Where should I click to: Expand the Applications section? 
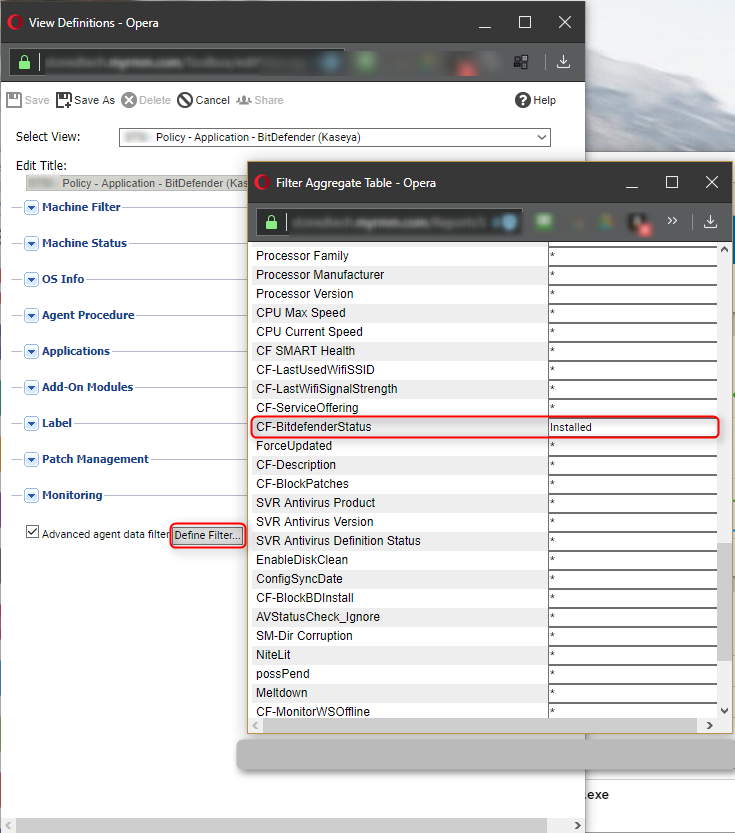(x=31, y=351)
